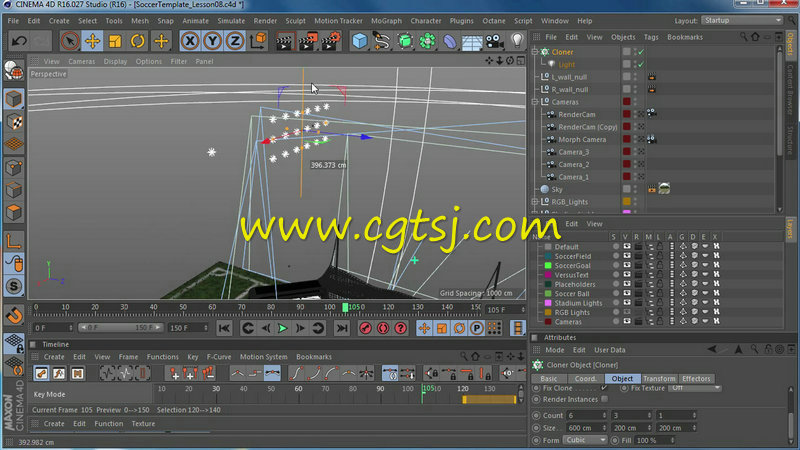Viewport: 800px width, 450px height.
Task: Toggle Render Instances checkbox
Action: (605, 399)
